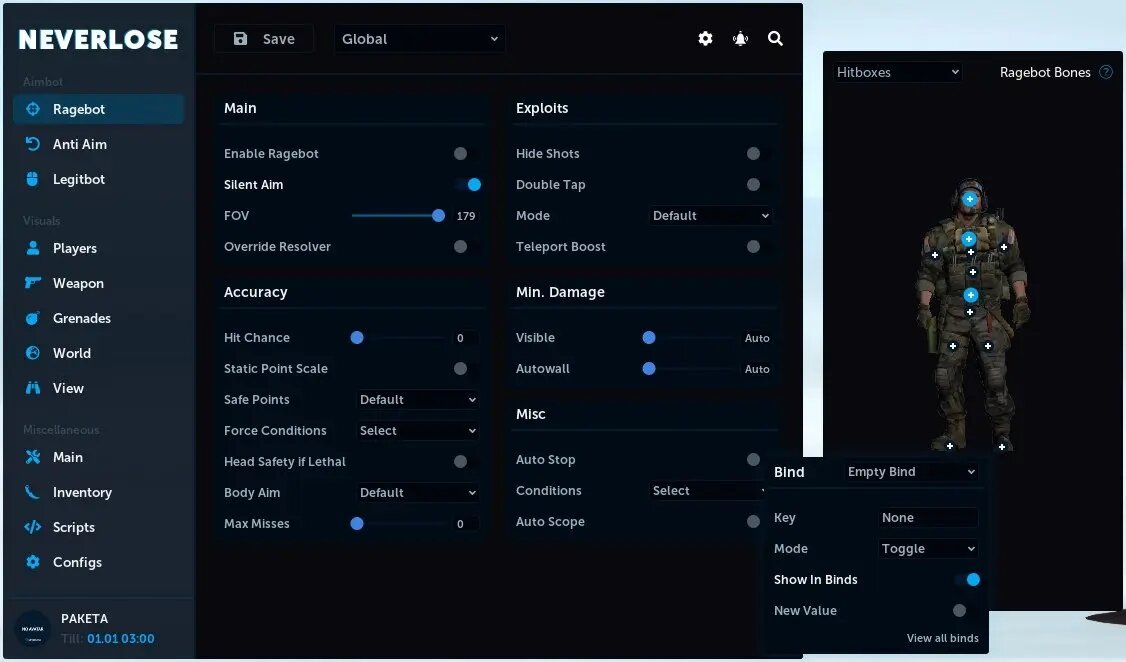Click the subscription date 01.01 03:00
The height and width of the screenshot is (662, 1126).
tap(121, 638)
